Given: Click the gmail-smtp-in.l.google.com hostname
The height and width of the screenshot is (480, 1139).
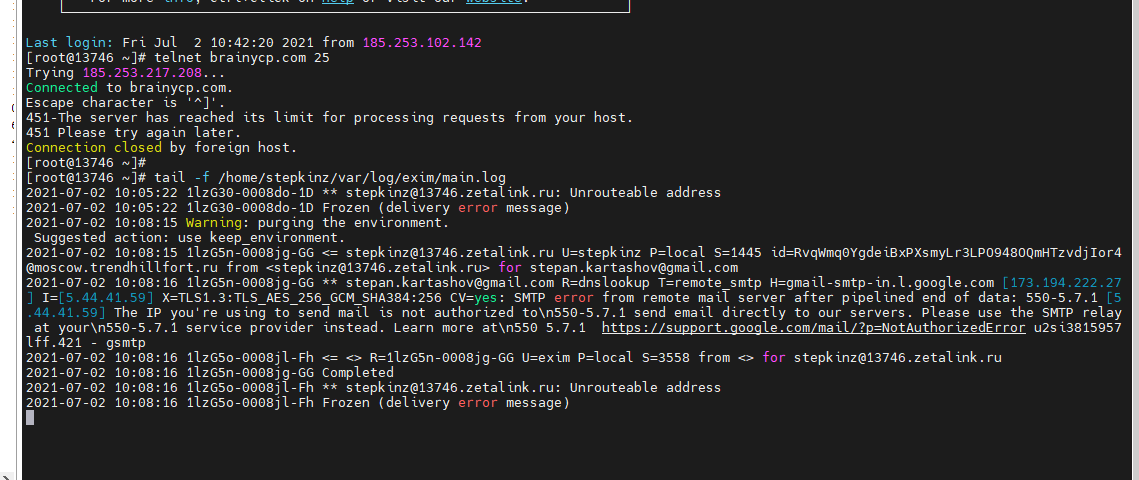Looking at the screenshot, I should 881,283.
